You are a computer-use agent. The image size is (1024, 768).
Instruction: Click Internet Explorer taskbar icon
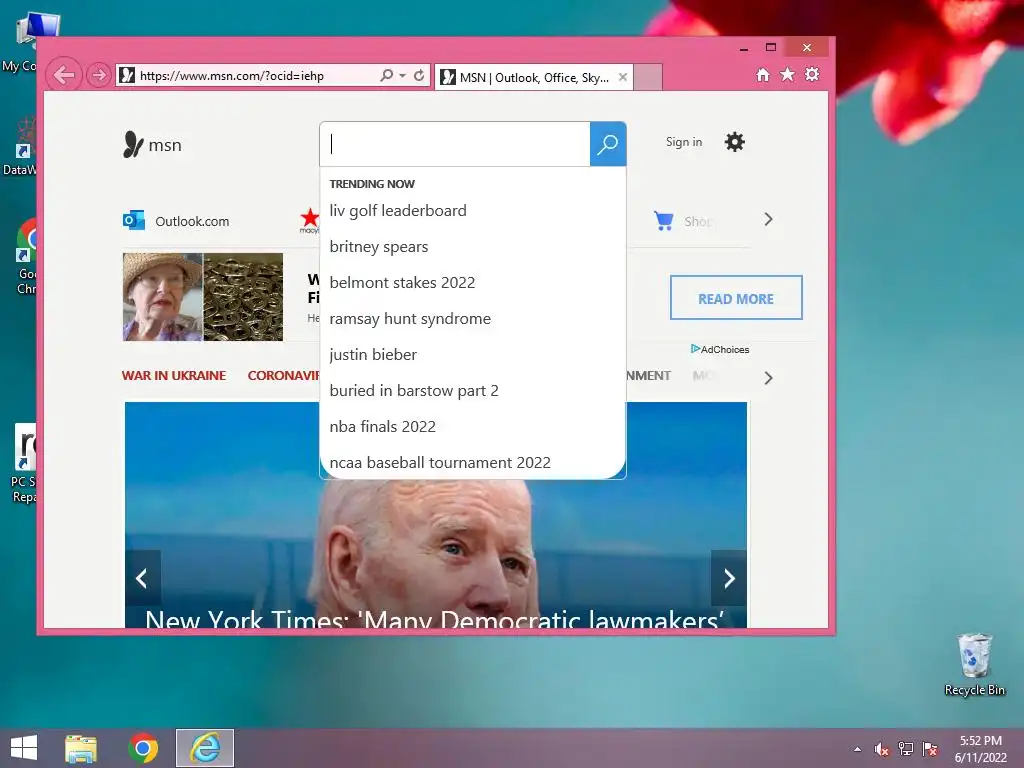coord(205,748)
